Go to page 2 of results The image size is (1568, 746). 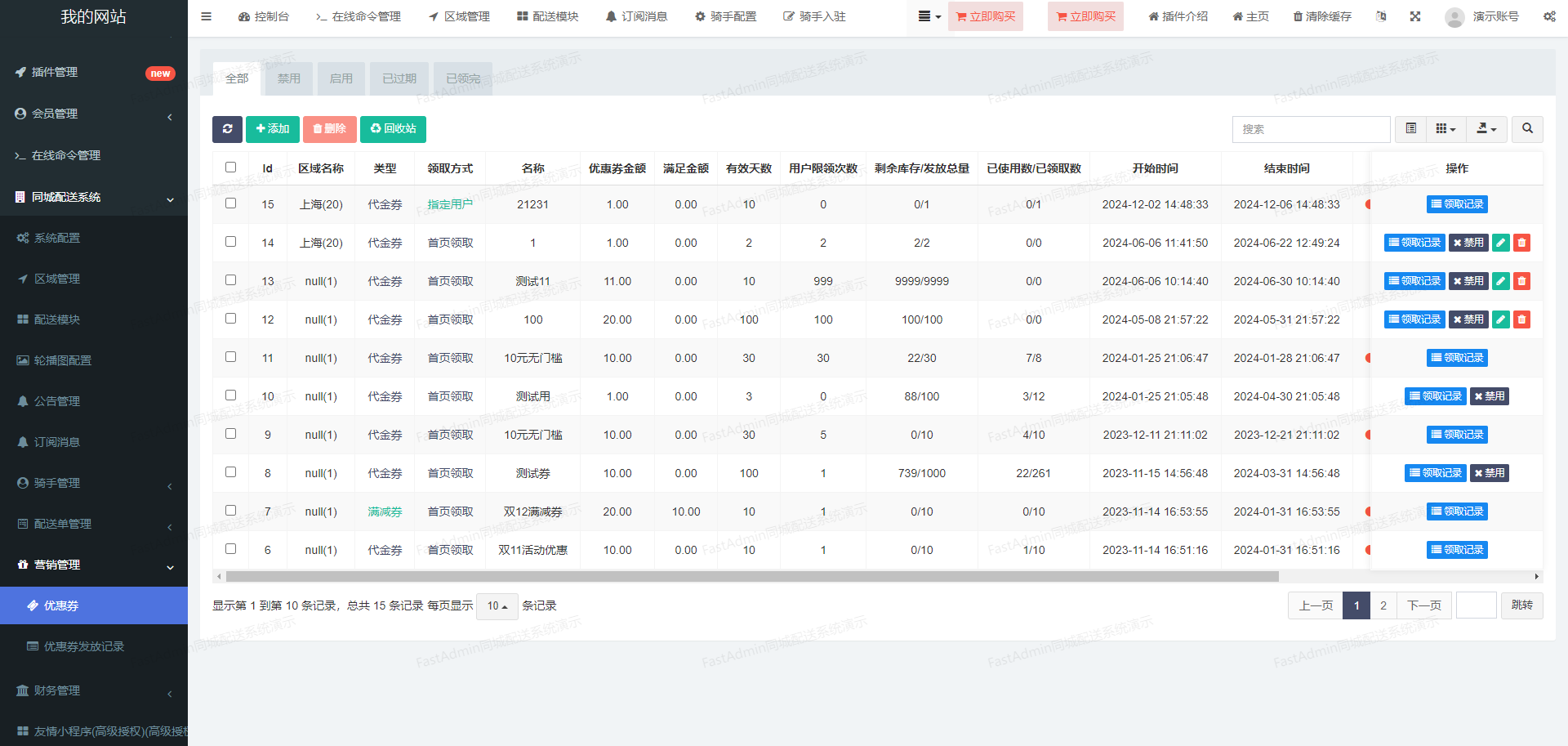1383,605
